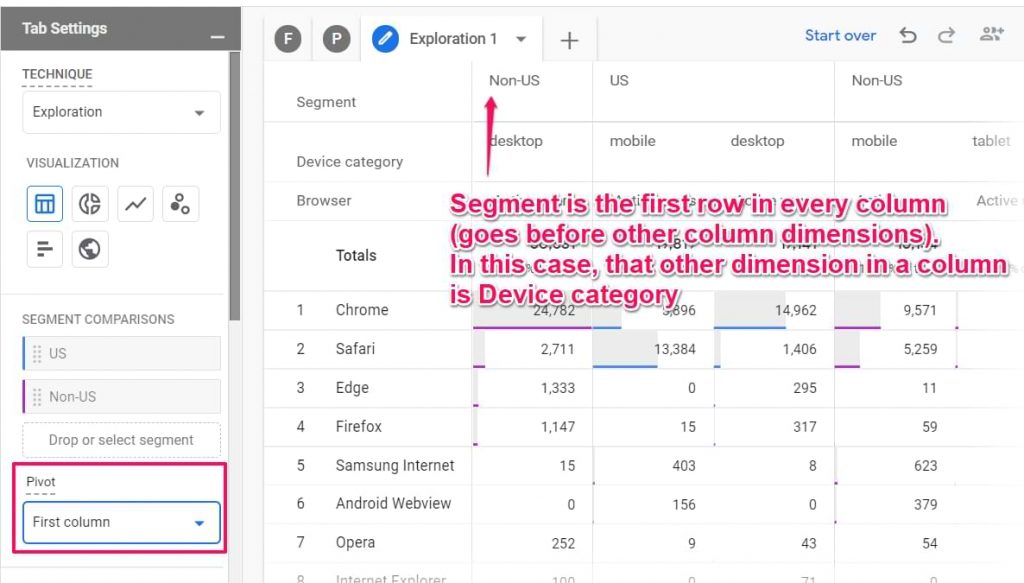Expand the Exploration 1 tab chevron
This screenshot has width=1024, height=583.
pyautogui.click(x=520, y=40)
